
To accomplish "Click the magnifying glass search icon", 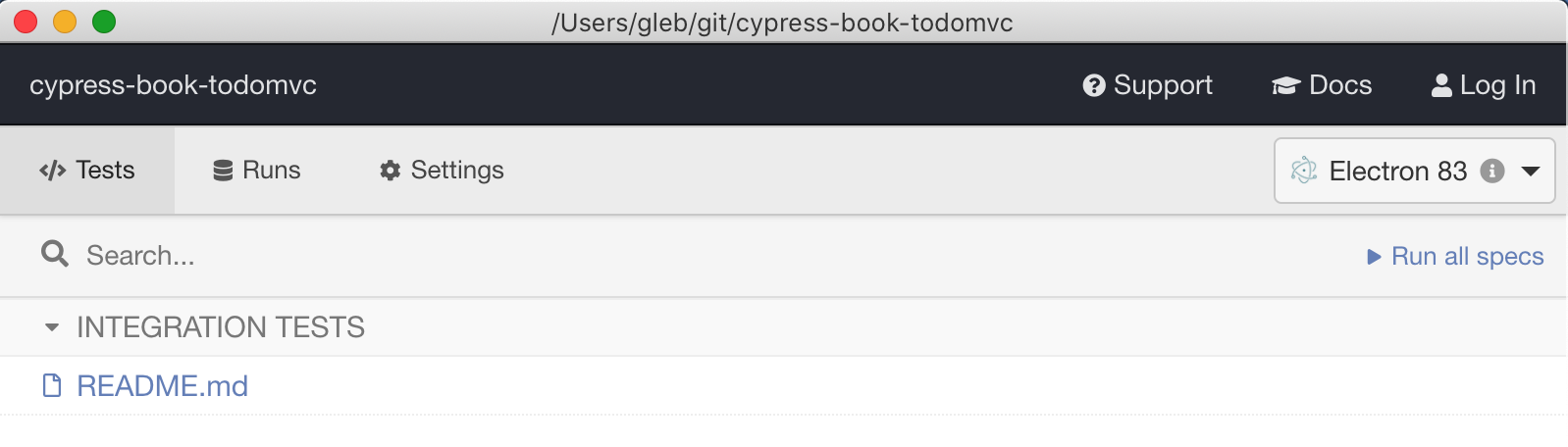I will (55, 255).
